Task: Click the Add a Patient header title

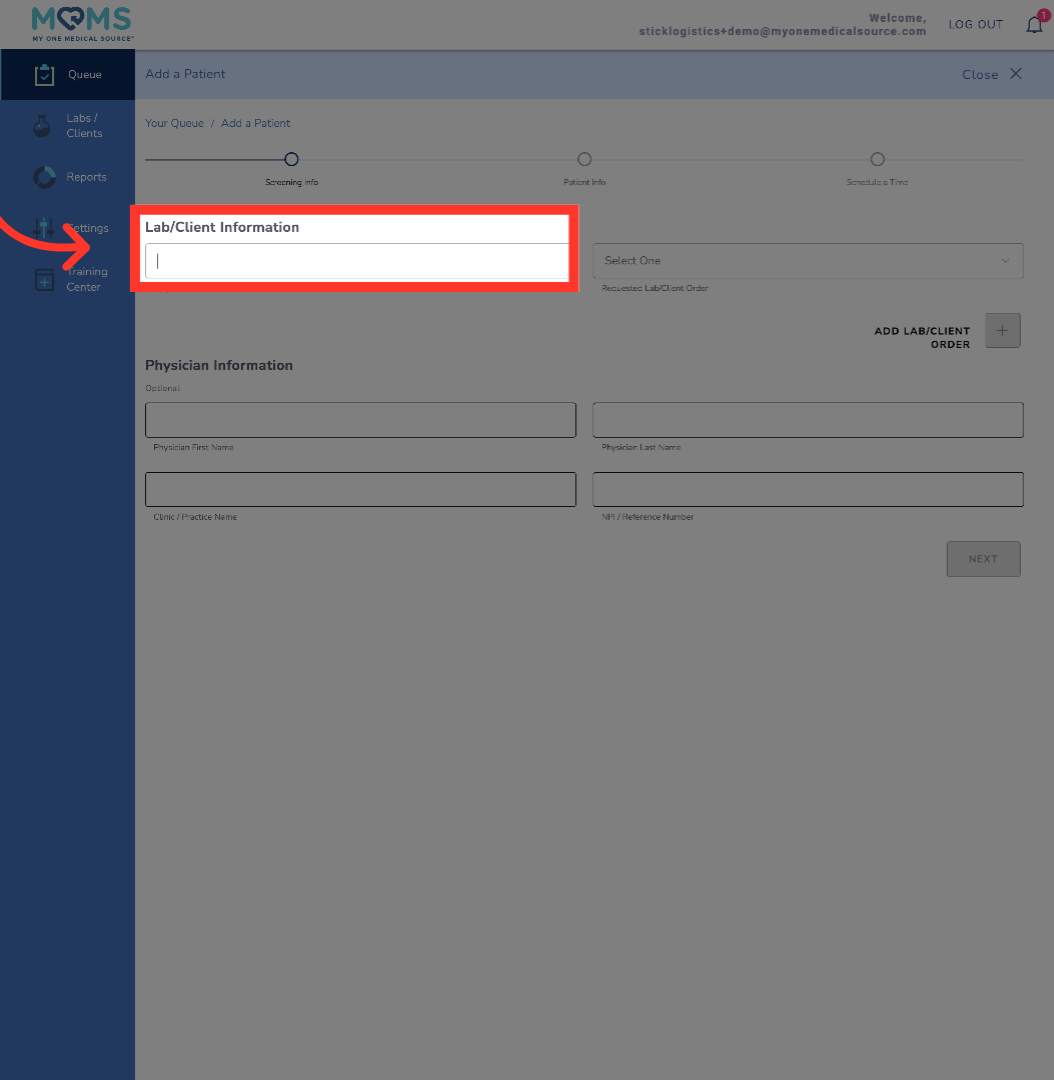Action: click(x=185, y=74)
